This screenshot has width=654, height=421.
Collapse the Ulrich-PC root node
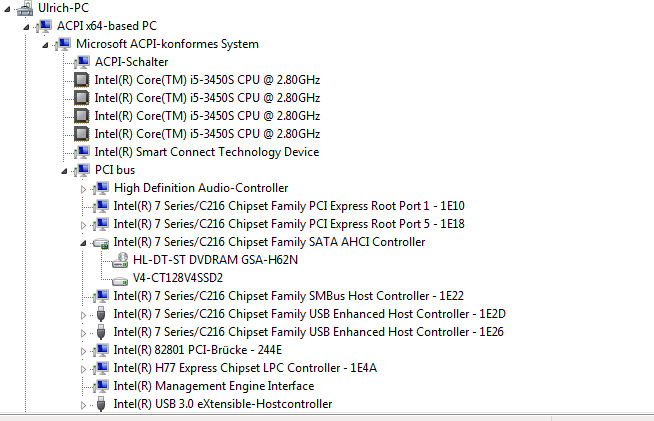click(7, 9)
